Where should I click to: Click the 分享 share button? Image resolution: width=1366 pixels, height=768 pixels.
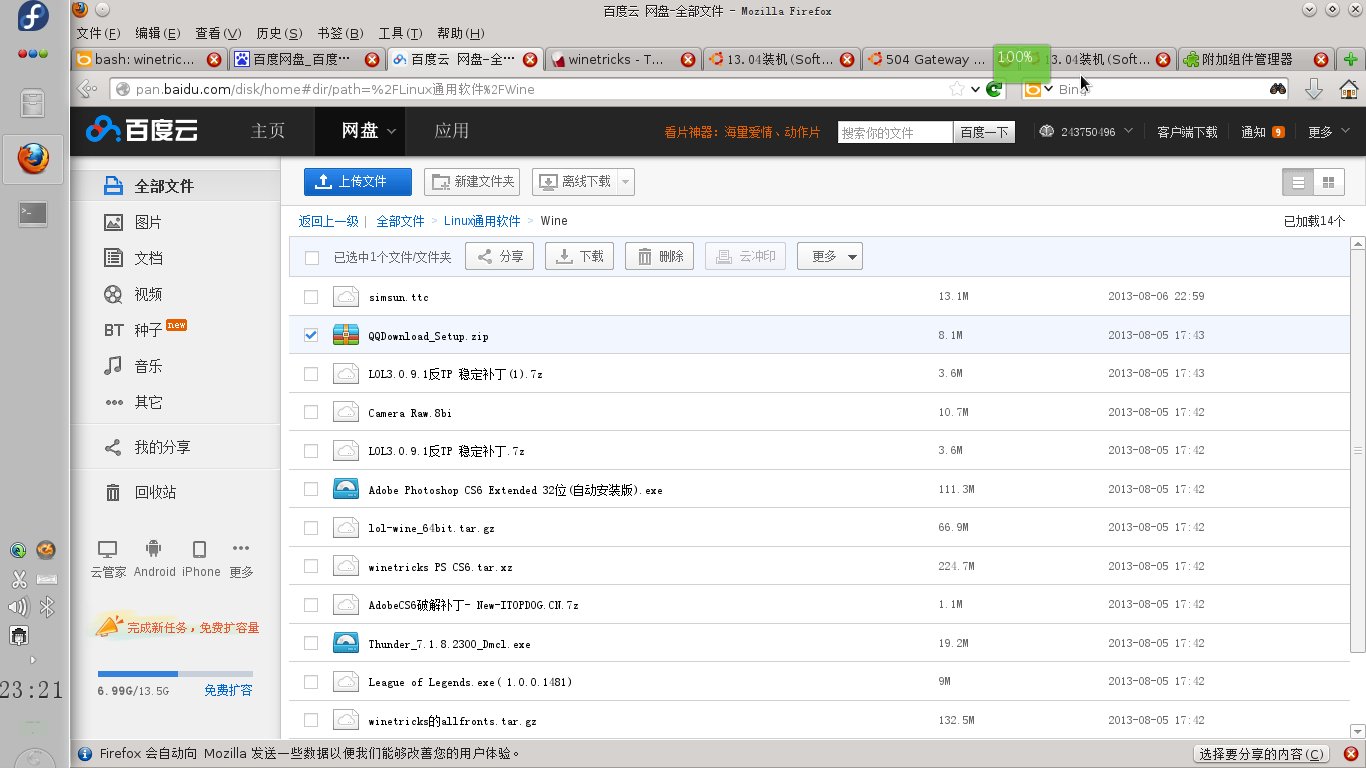500,256
